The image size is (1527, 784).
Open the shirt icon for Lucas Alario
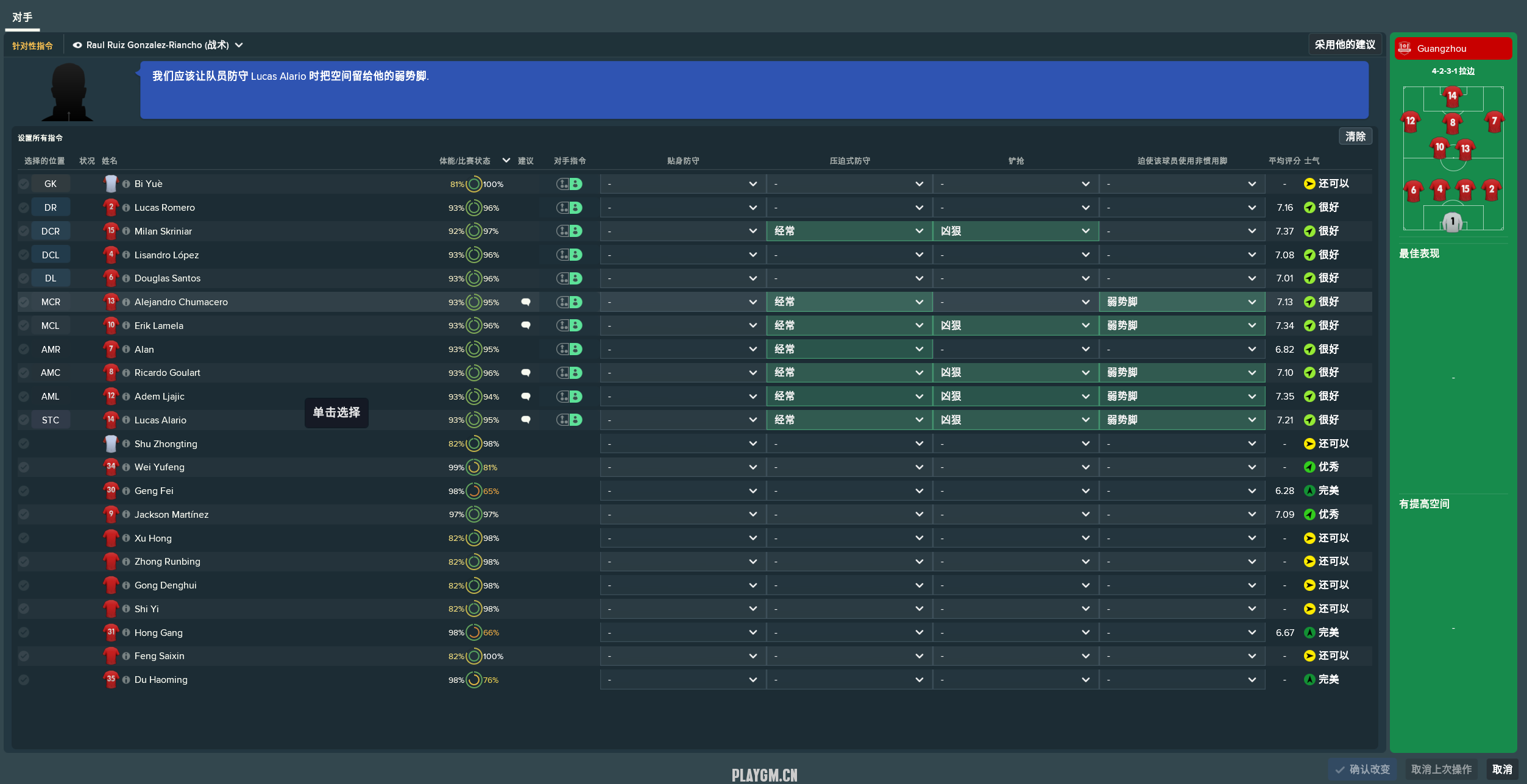pyautogui.click(x=111, y=420)
